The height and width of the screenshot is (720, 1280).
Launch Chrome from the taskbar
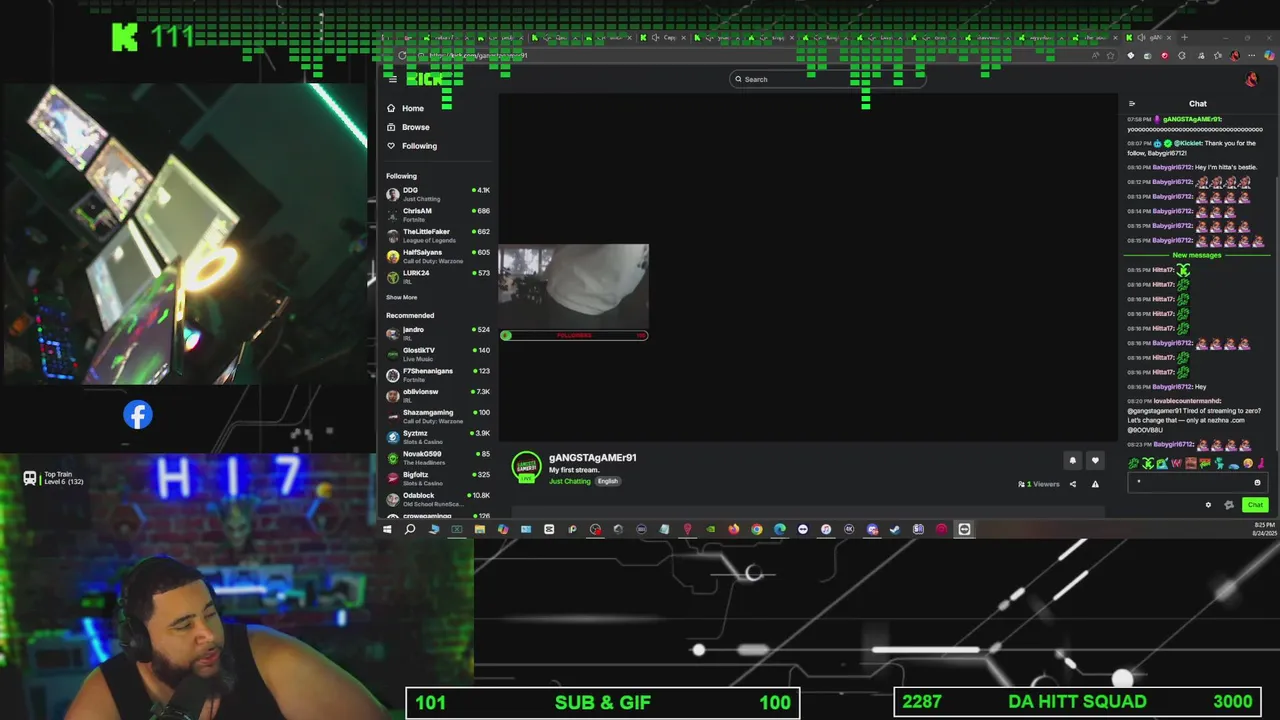point(757,529)
